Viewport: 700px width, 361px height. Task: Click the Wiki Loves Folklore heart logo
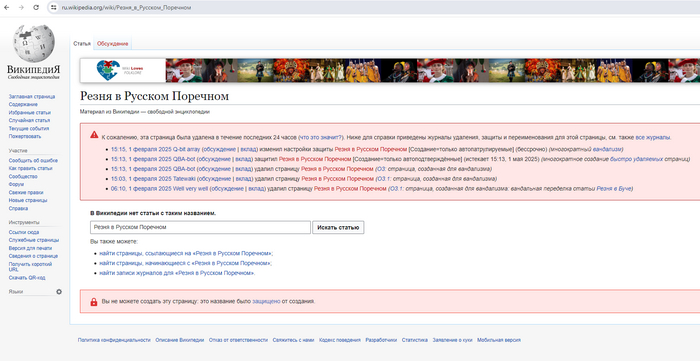108,70
